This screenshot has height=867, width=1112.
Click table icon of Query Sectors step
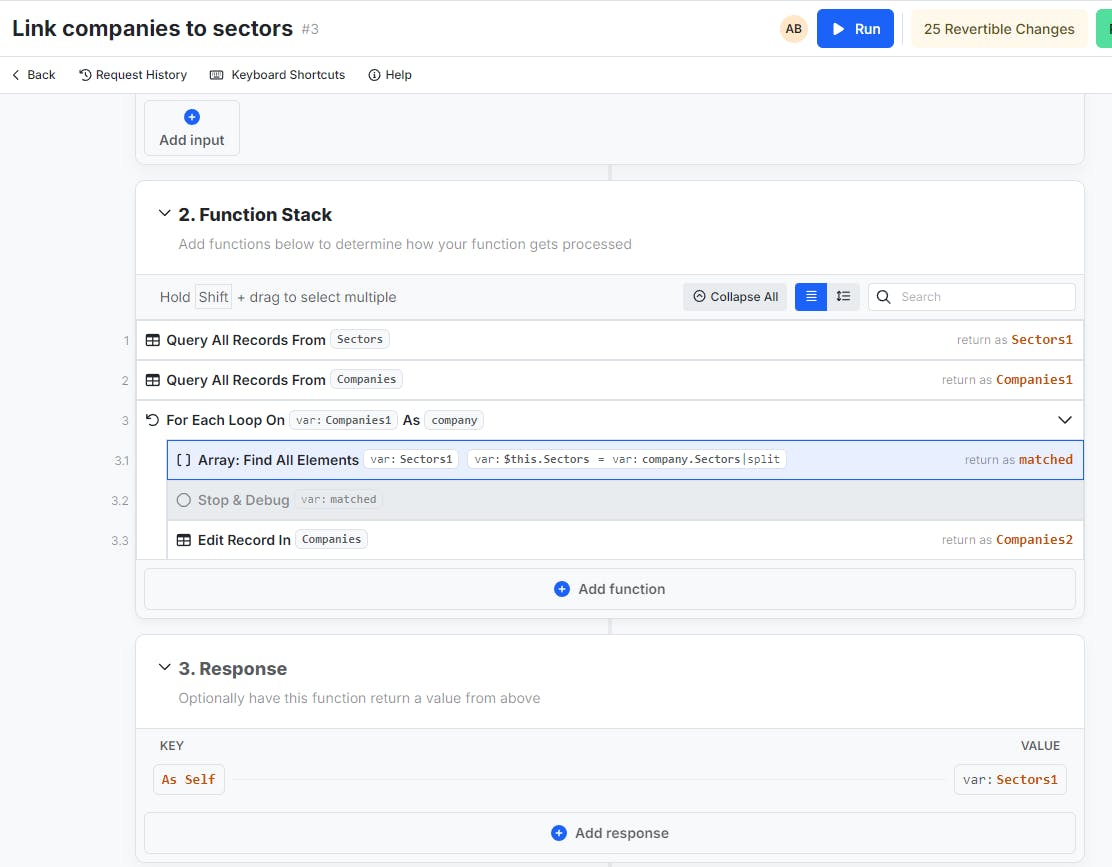153,340
